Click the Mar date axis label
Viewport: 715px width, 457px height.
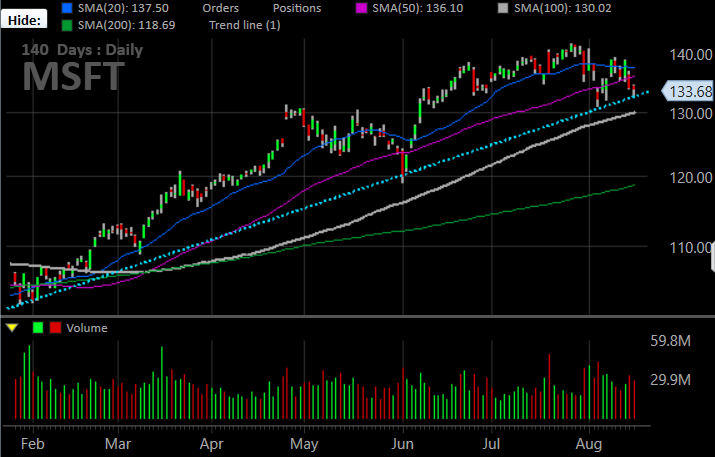click(x=118, y=444)
